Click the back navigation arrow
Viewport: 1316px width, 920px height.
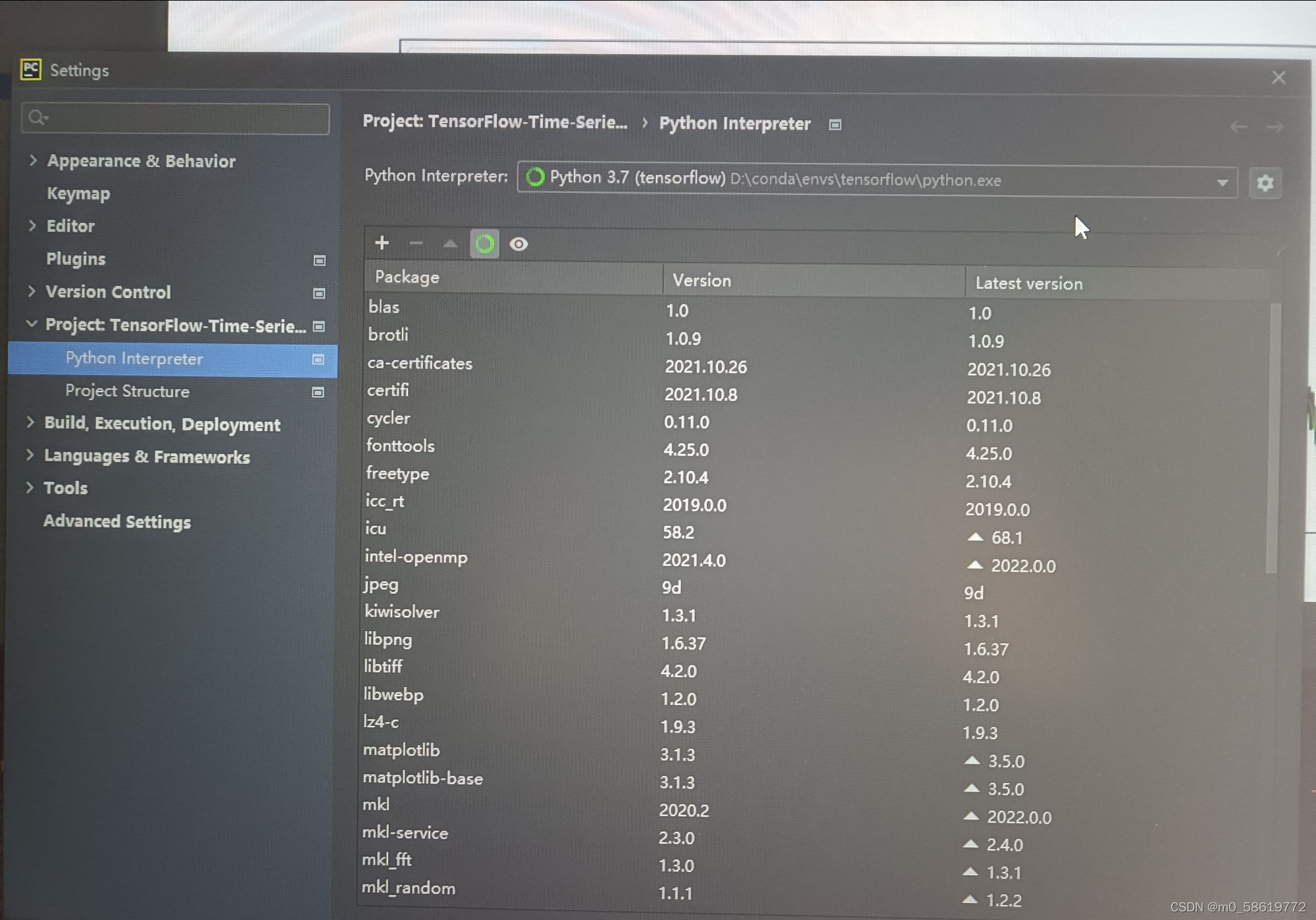pyautogui.click(x=1238, y=126)
